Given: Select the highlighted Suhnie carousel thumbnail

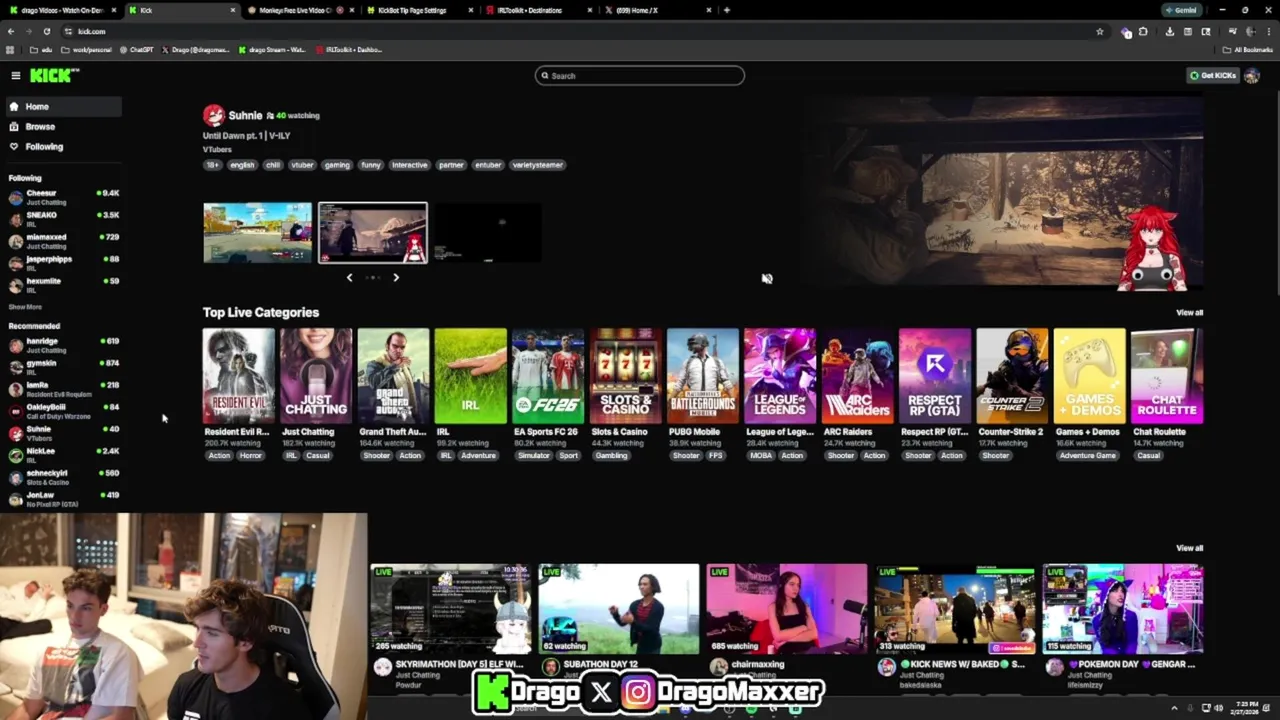Looking at the screenshot, I should click(x=373, y=233).
